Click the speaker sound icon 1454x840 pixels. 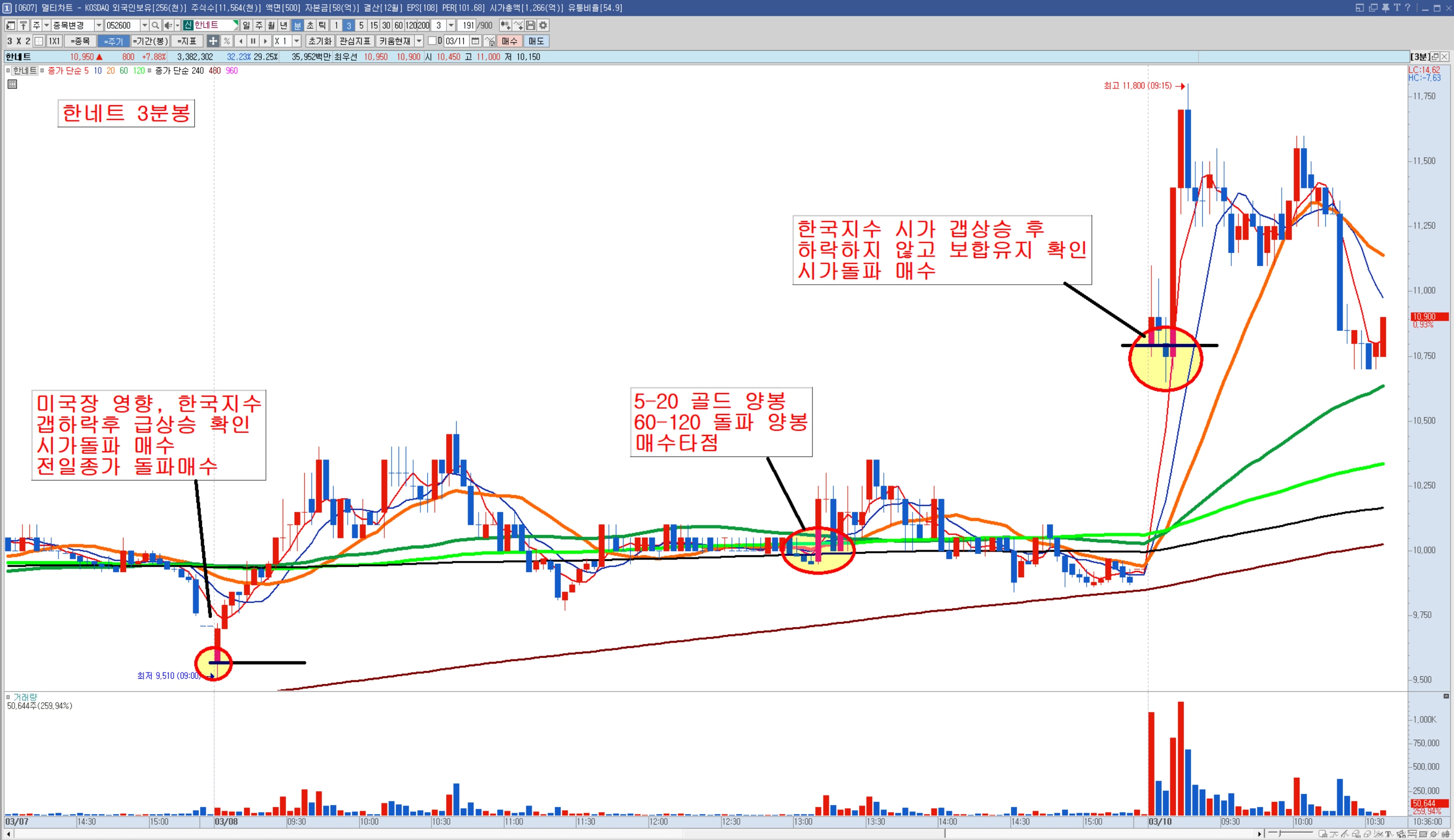pos(168,26)
